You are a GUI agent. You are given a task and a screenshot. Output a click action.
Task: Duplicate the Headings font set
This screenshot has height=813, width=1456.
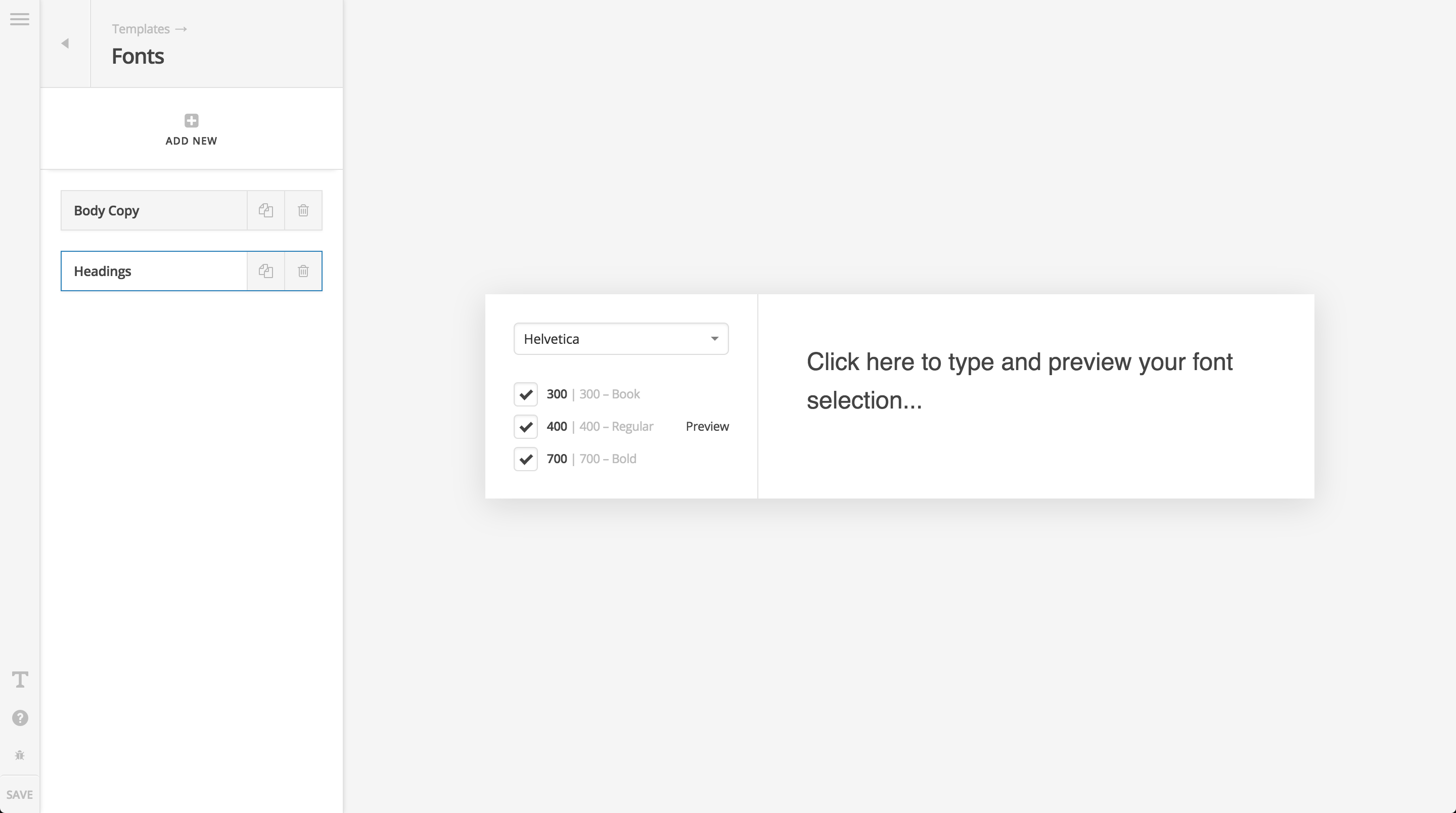point(265,271)
